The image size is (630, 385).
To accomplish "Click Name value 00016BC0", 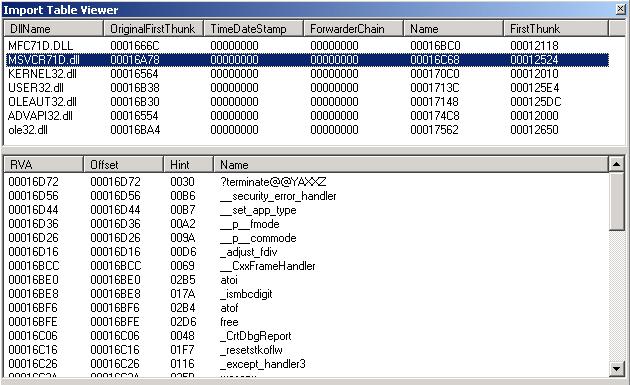I will [436, 45].
